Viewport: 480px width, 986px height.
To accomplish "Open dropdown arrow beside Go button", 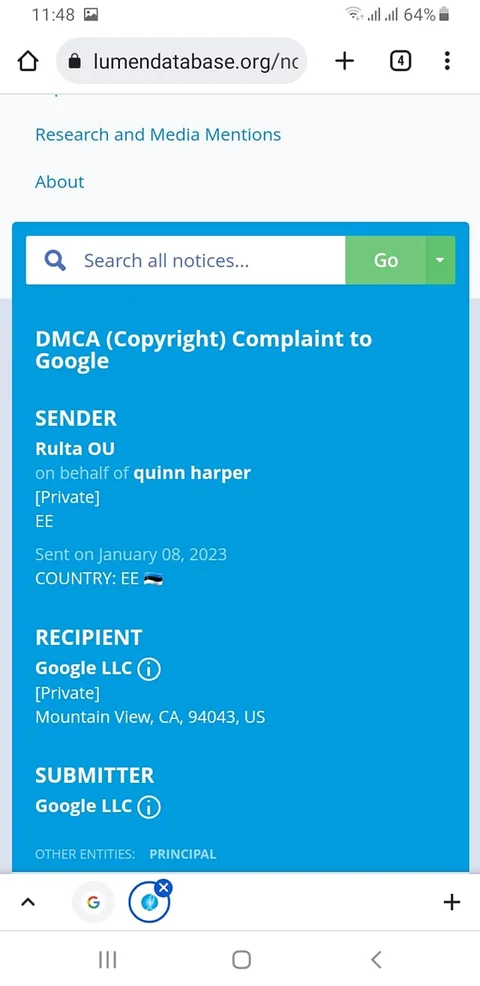I will point(440,260).
